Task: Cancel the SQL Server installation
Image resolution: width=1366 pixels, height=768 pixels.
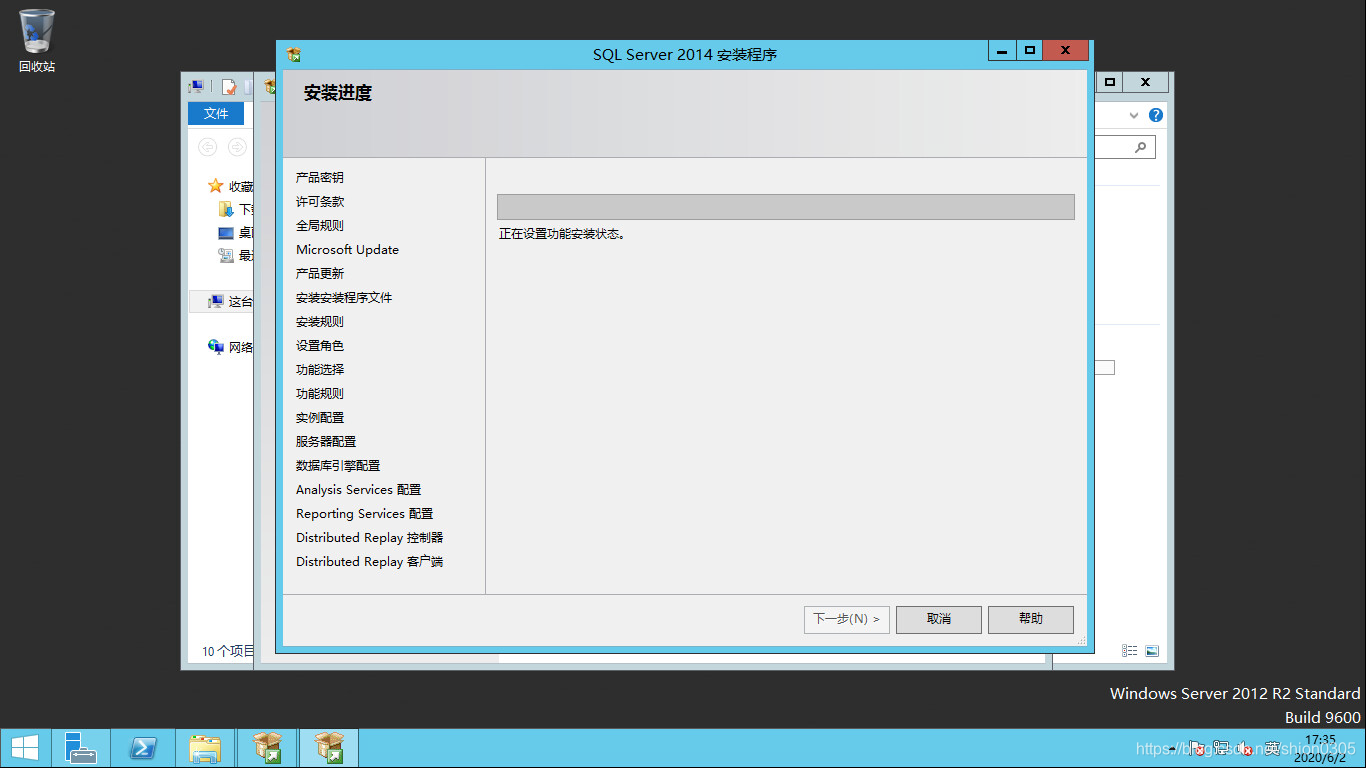Action: point(939,619)
